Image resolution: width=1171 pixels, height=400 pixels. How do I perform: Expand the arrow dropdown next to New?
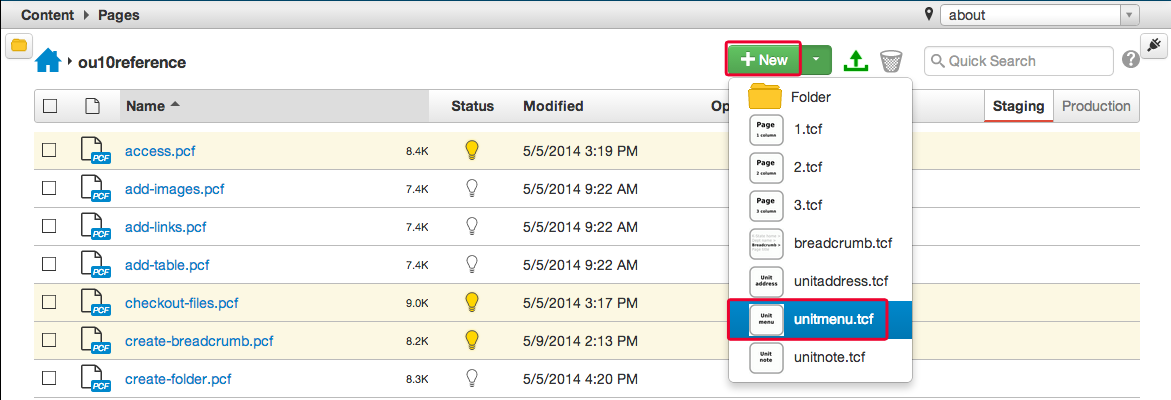pyautogui.click(x=816, y=60)
